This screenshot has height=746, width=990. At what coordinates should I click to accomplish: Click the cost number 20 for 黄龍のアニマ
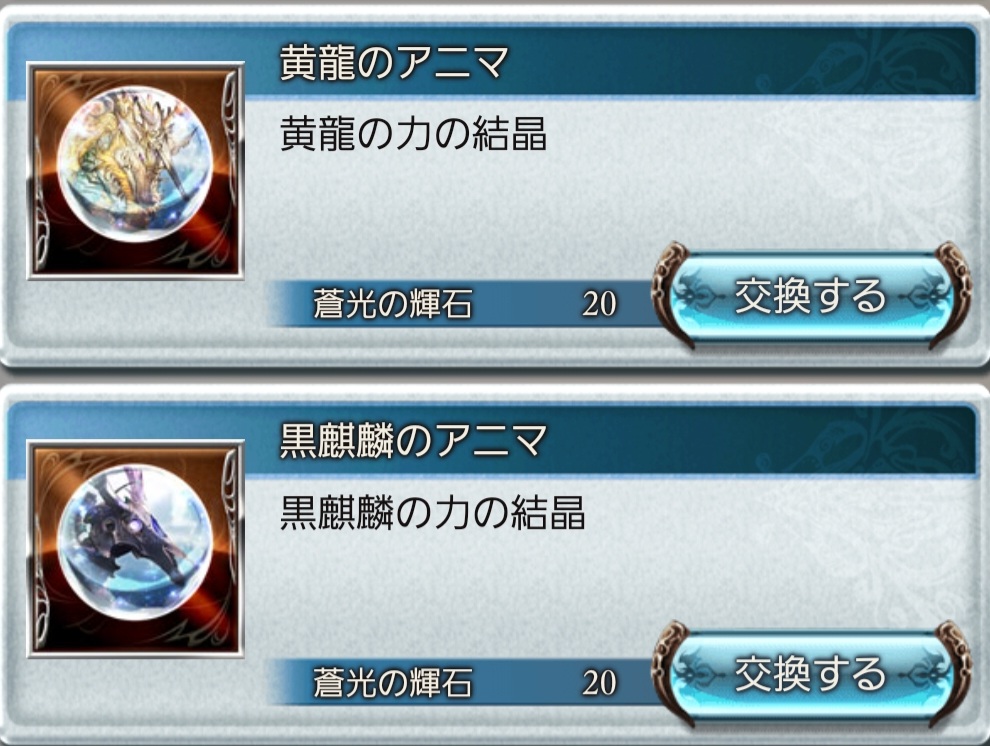pos(599,304)
